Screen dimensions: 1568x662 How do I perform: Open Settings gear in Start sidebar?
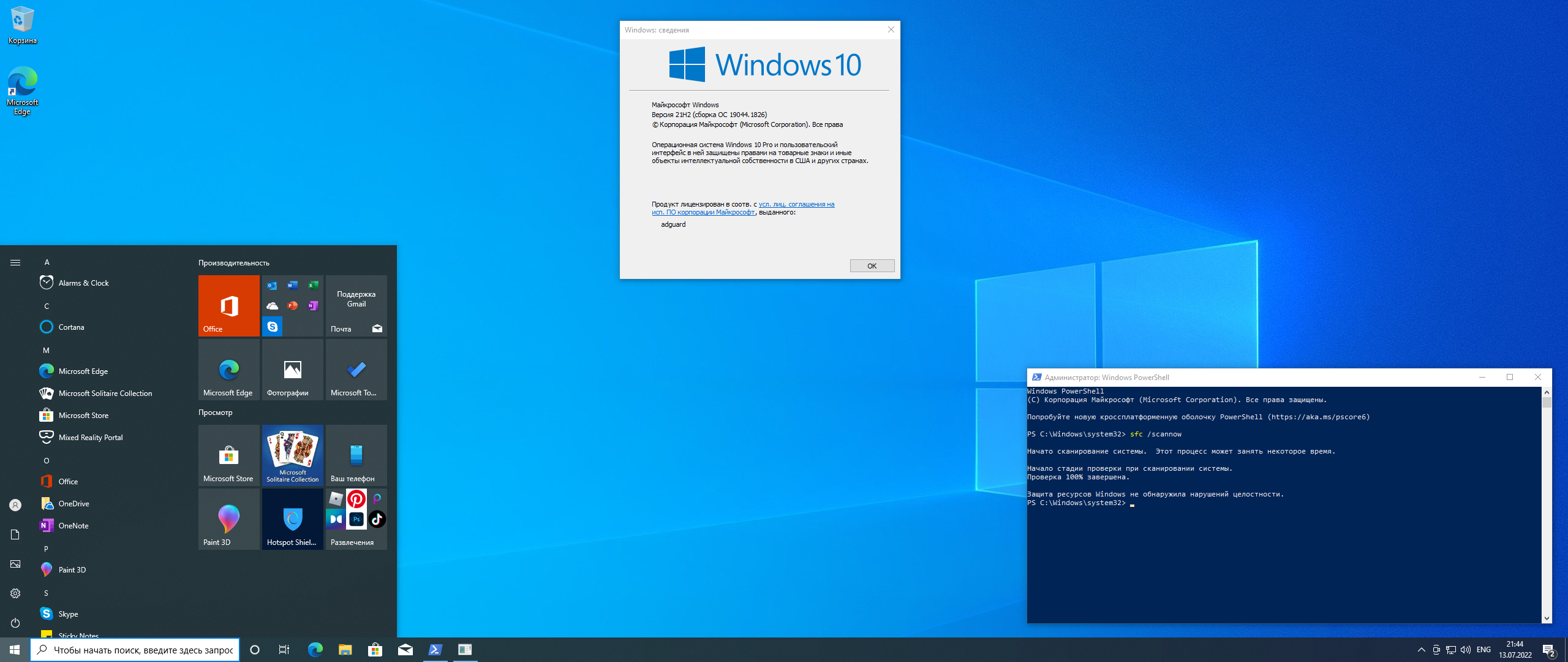tap(15, 593)
